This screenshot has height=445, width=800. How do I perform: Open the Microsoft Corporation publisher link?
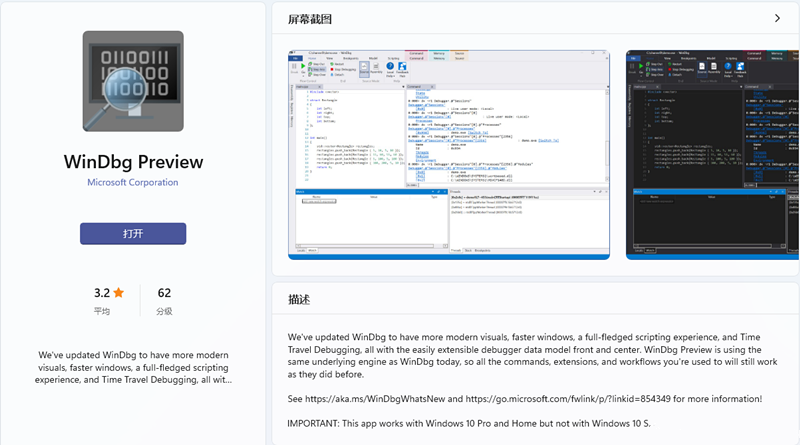(x=133, y=183)
